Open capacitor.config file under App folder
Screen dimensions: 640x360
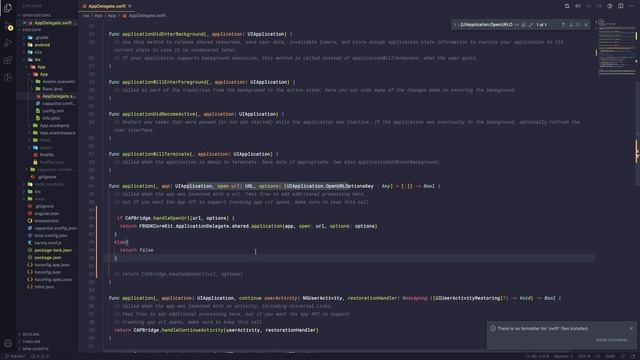point(58,104)
